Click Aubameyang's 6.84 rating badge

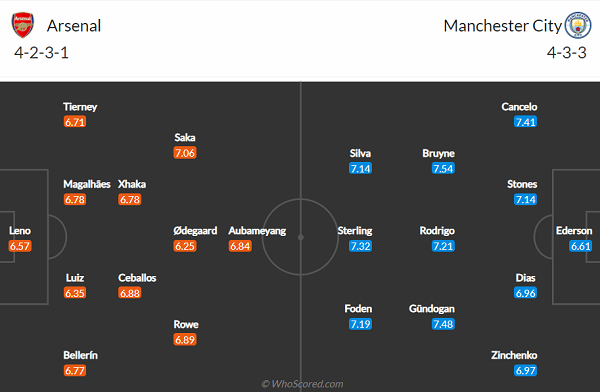click(x=240, y=246)
